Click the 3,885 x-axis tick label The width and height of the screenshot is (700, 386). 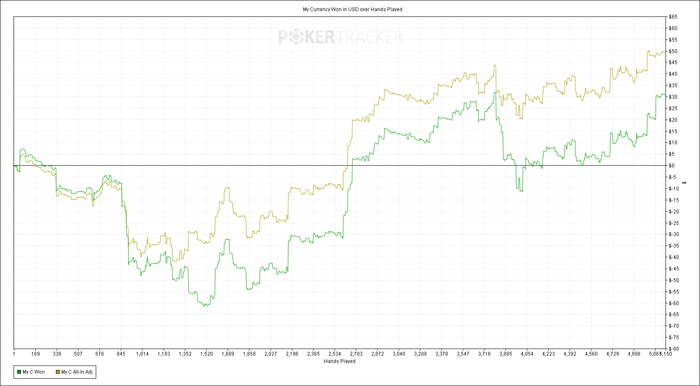506,355
